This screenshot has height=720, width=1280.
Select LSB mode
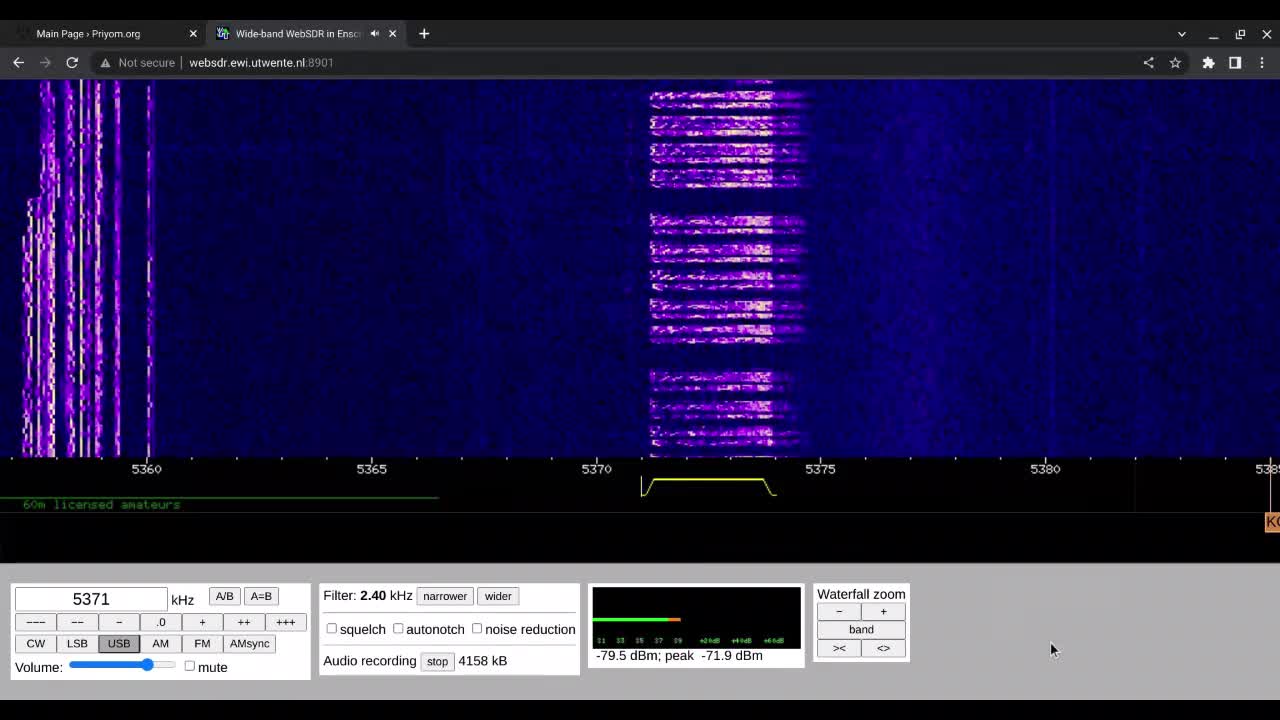coord(77,643)
